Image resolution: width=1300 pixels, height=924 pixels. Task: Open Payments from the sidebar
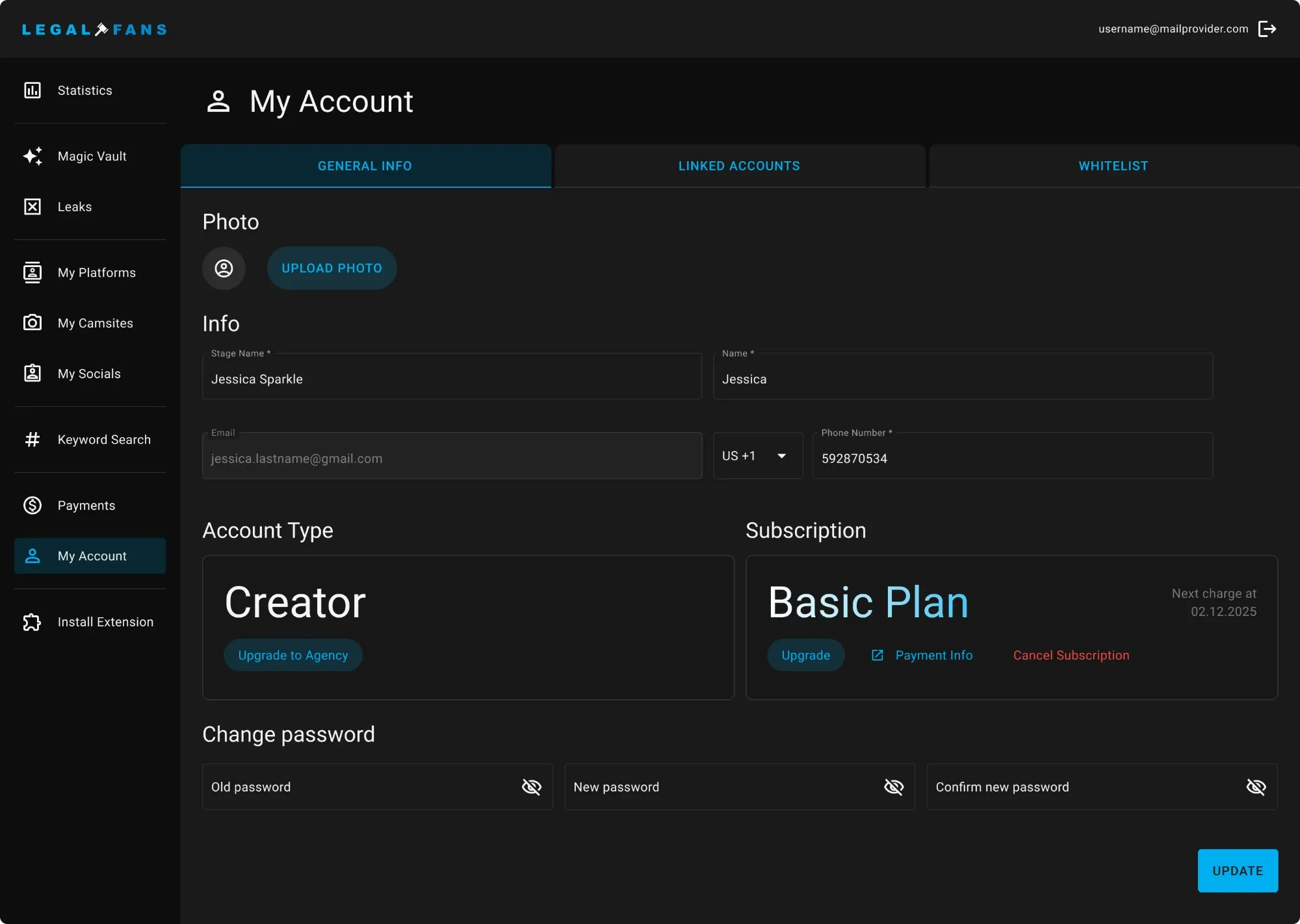coord(90,505)
